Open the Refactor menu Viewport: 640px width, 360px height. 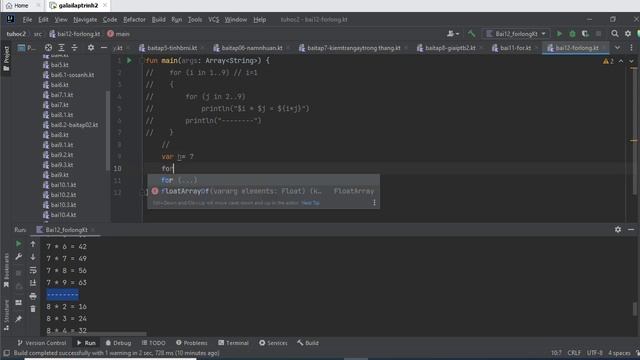[134, 19]
